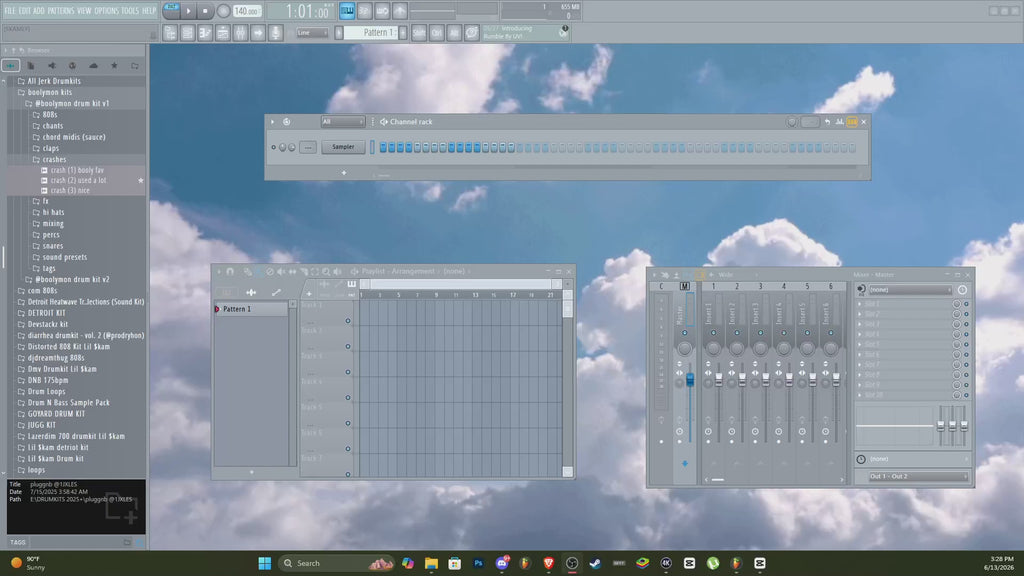This screenshot has width=1024, height=576.
Task: Open the All channel filter dropdown
Action: [342, 121]
